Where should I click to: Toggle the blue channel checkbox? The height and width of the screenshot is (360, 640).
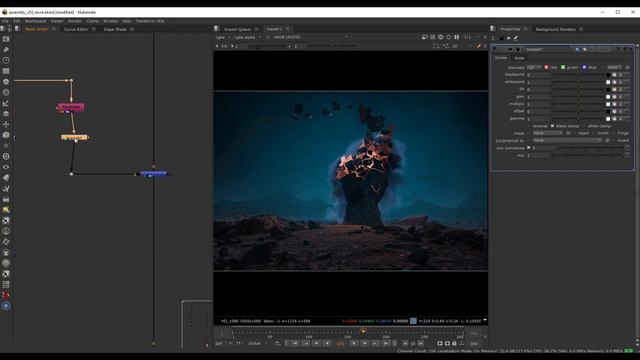click(x=584, y=67)
